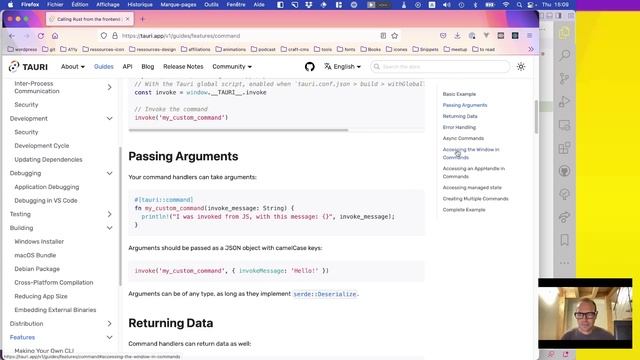Open Firefox downloads icon
Viewport: 640px width, 360px height.
click(x=458, y=36)
